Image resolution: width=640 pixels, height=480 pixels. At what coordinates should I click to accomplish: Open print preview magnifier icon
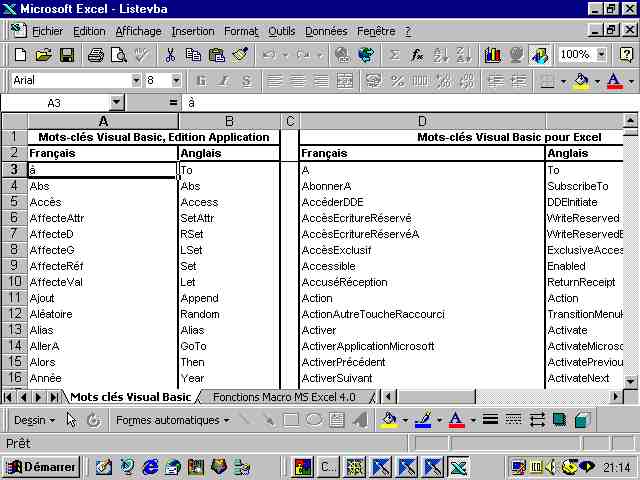tap(119, 55)
